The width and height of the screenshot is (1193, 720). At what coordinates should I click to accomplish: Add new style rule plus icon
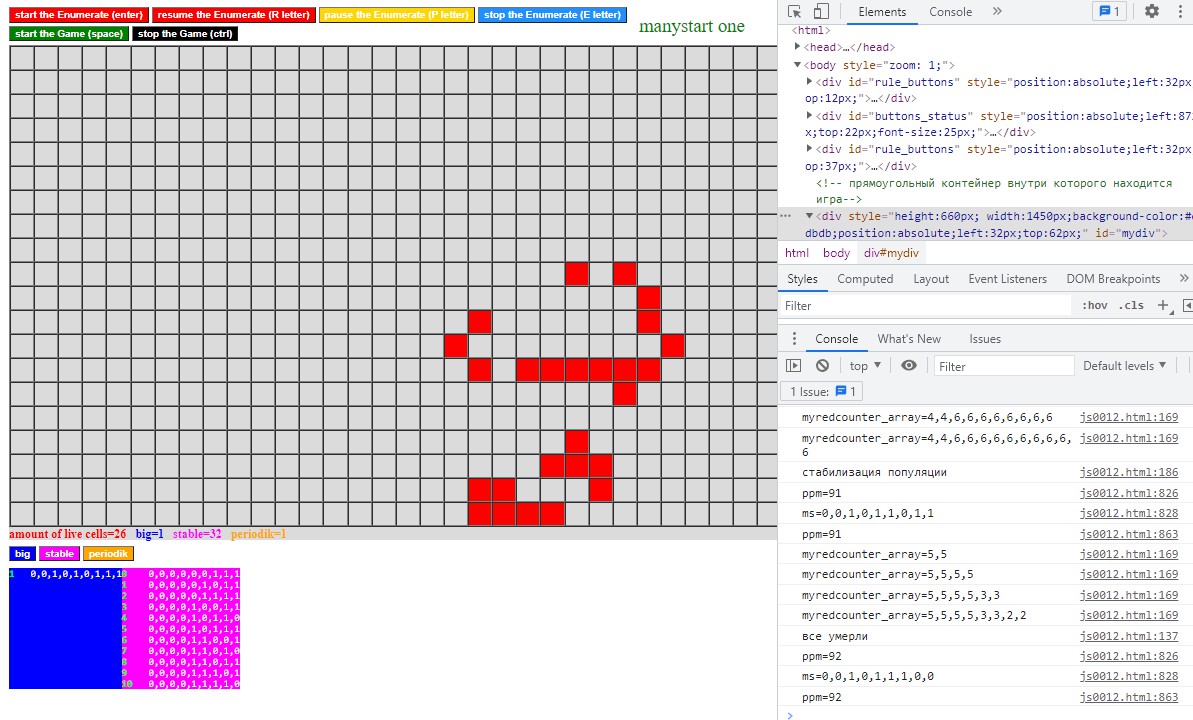(1163, 305)
